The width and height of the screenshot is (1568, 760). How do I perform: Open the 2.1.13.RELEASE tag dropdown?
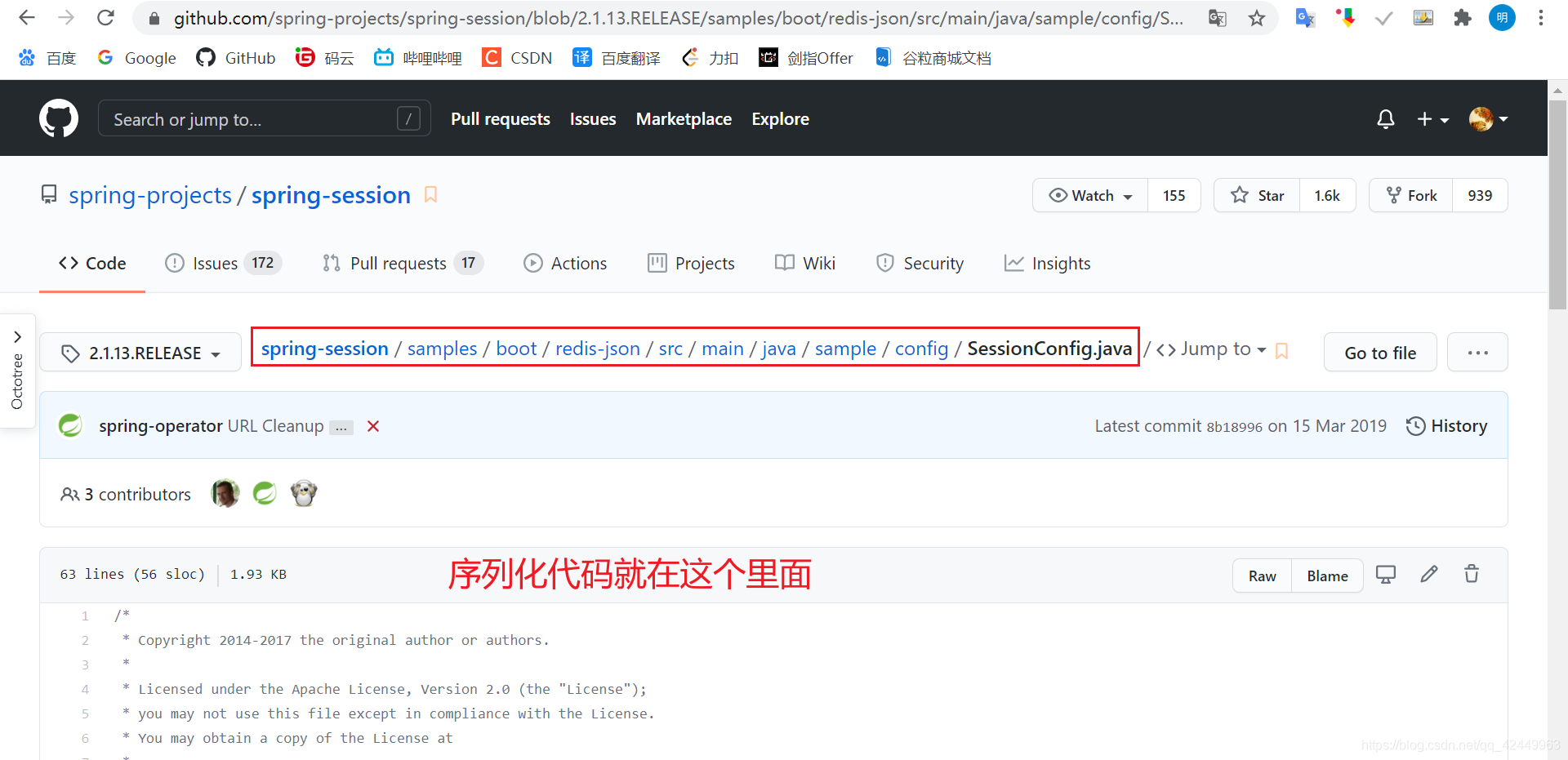(x=140, y=353)
